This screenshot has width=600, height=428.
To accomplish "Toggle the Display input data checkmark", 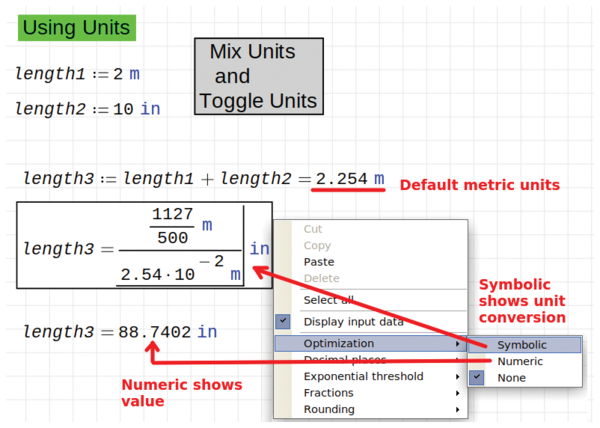I will [283, 321].
